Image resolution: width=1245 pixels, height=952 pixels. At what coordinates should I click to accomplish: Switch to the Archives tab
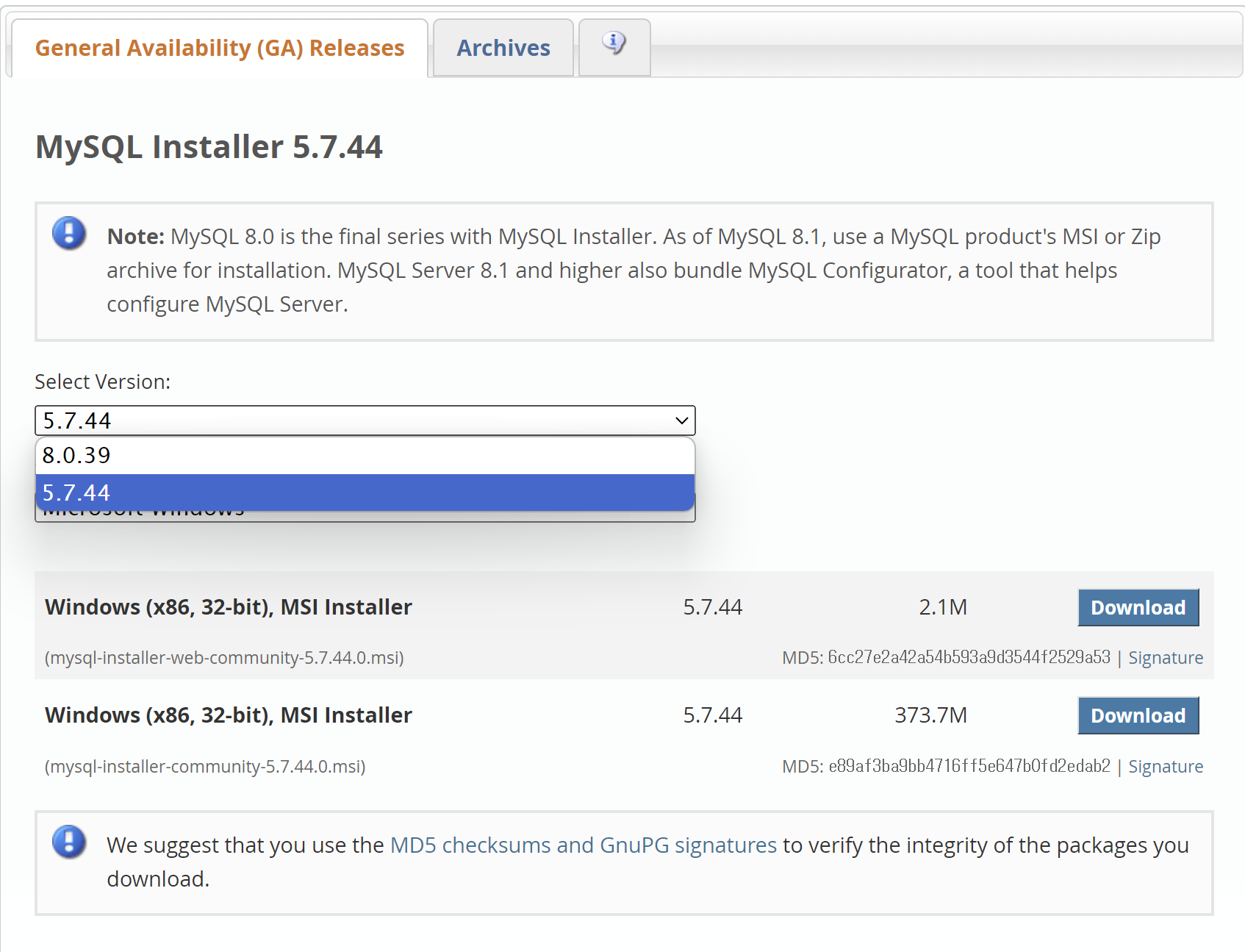[503, 48]
